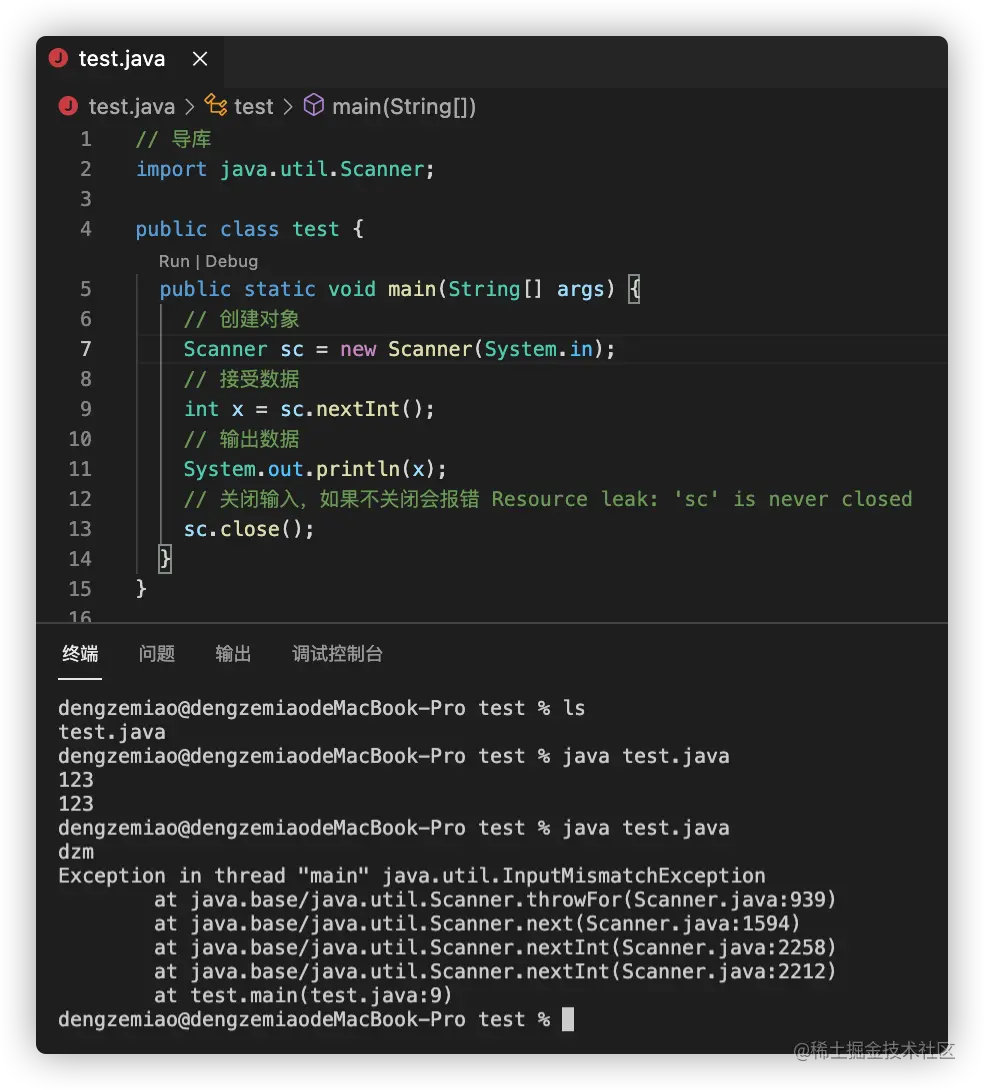984x1090 pixels.
Task: Click the '// 导库' comment line
Action: point(174,139)
